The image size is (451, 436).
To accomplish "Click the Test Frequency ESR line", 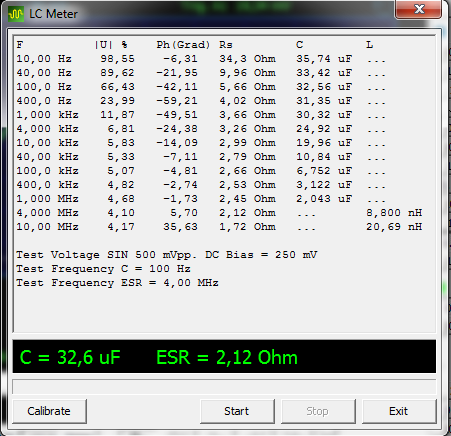I will pyautogui.click(x=117, y=283).
